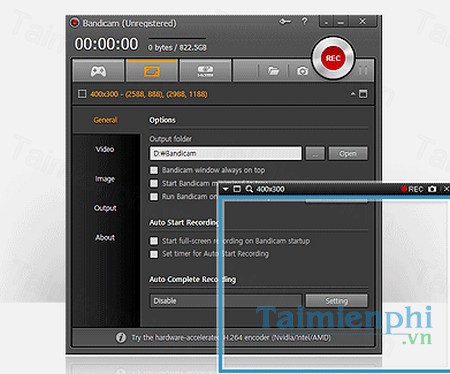Open the capture window dropdown arrow
Image resolution: width=450 pixels, height=374 pixels.
click(226, 189)
